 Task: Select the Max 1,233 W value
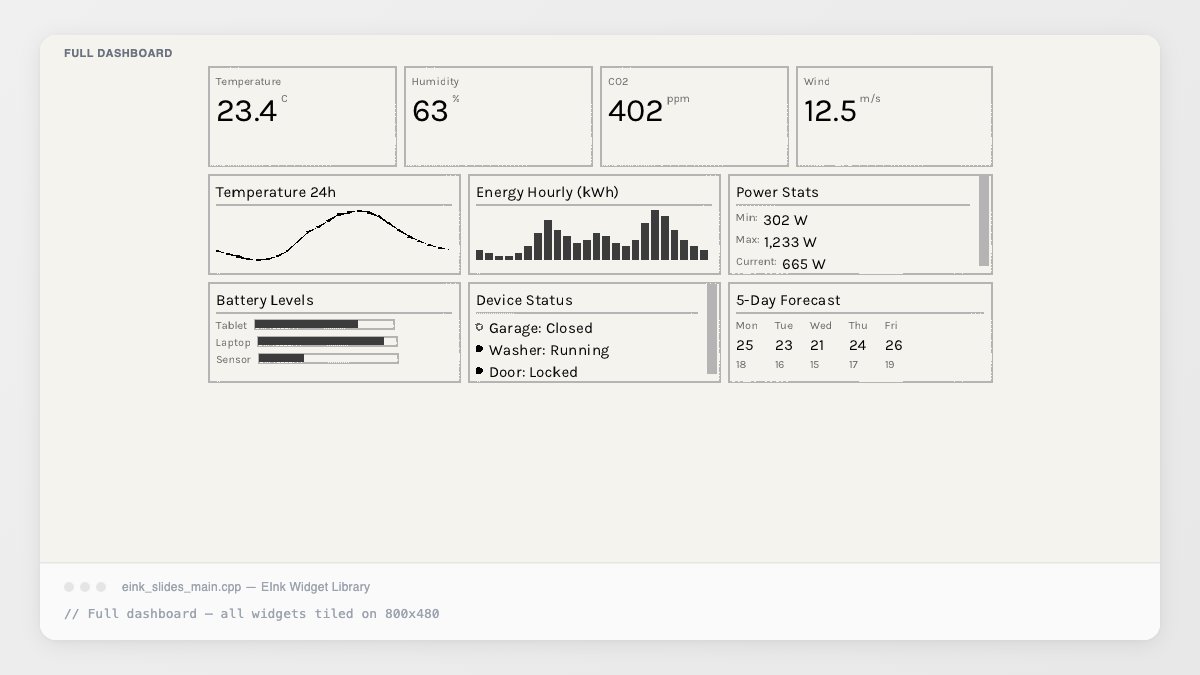pyautogui.click(x=790, y=242)
